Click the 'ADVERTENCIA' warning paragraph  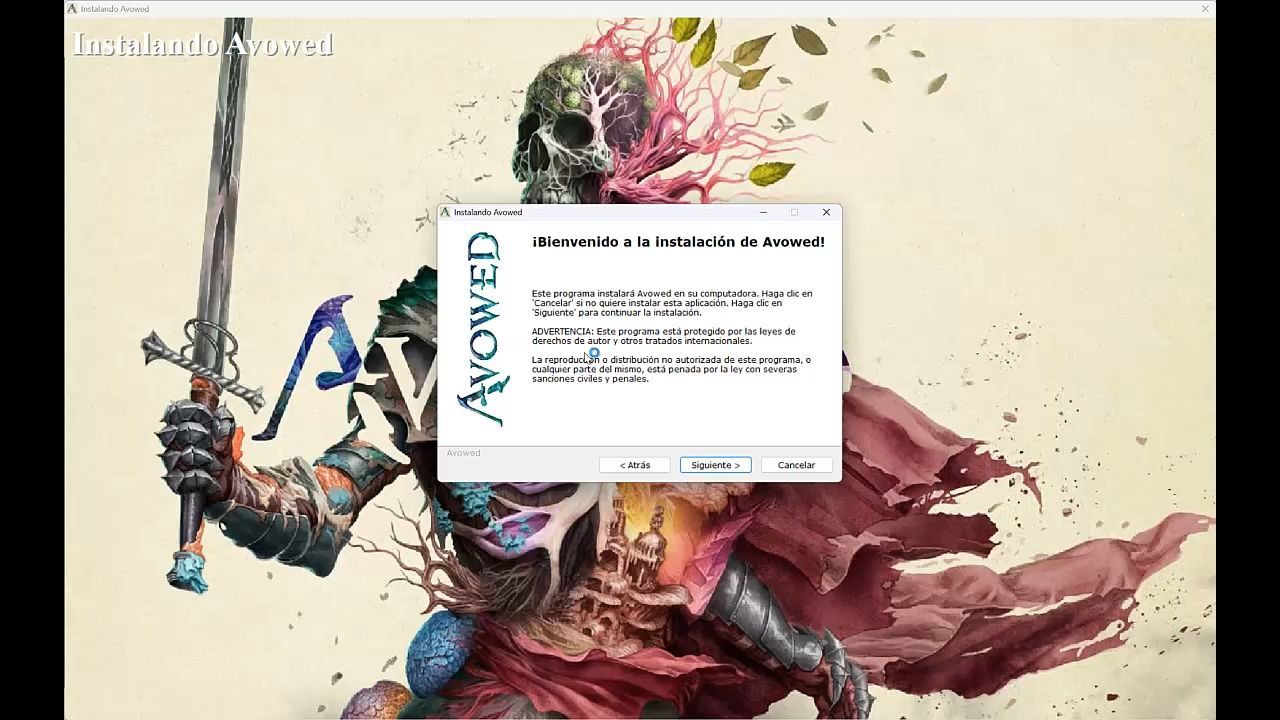point(664,336)
